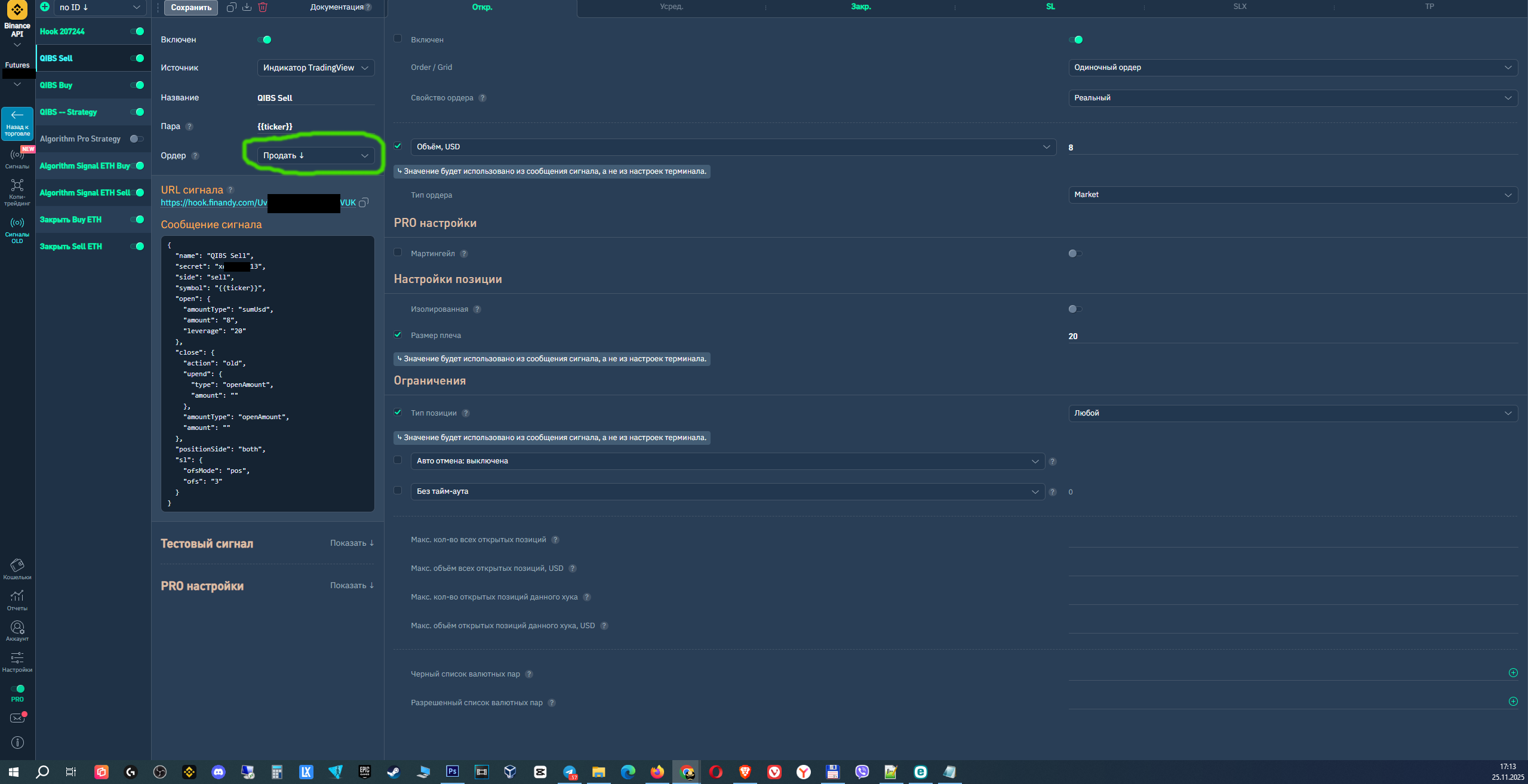This screenshot has width=1528, height=784.
Task: Toggle the PRO mode switch in the sidebar
Action: 17,688
